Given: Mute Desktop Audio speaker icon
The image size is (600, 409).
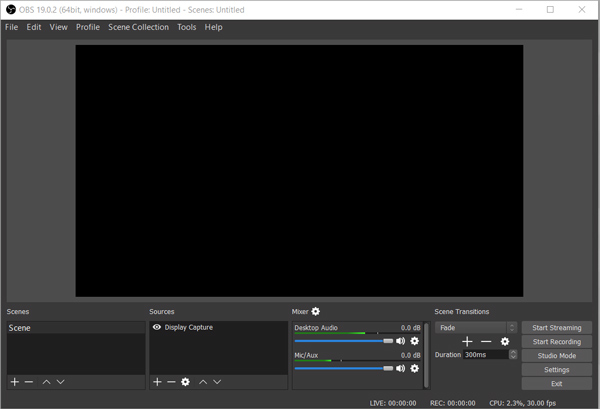Looking at the screenshot, I should [x=401, y=341].
